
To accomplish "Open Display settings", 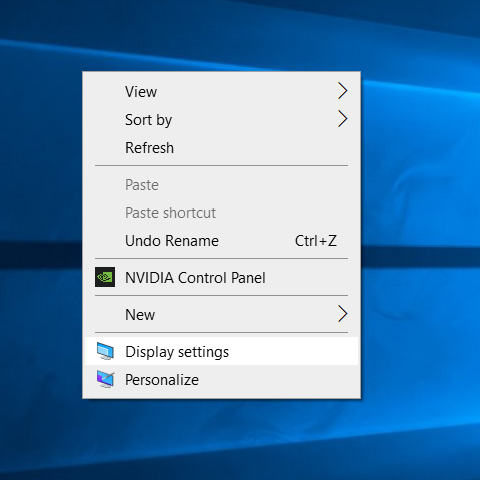I will pyautogui.click(x=221, y=351).
